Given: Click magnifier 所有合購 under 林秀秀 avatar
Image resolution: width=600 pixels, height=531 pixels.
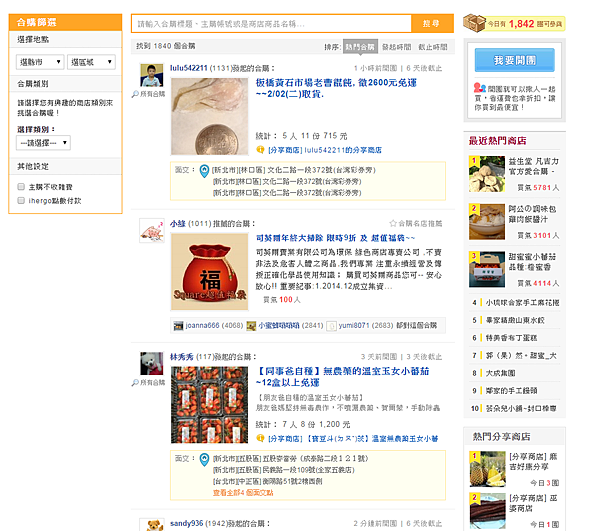Looking at the screenshot, I should point(148,382).
